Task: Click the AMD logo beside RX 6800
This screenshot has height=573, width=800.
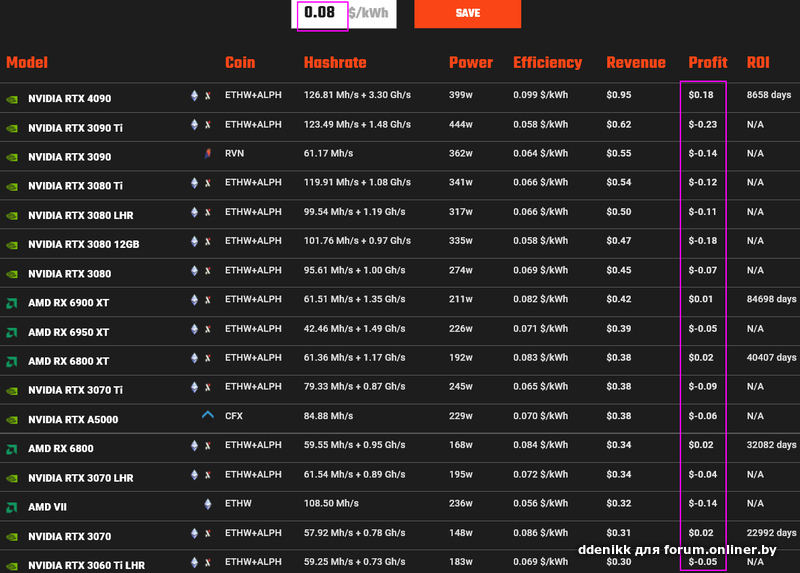Action: pyautogui.click(x=12, y=450)
